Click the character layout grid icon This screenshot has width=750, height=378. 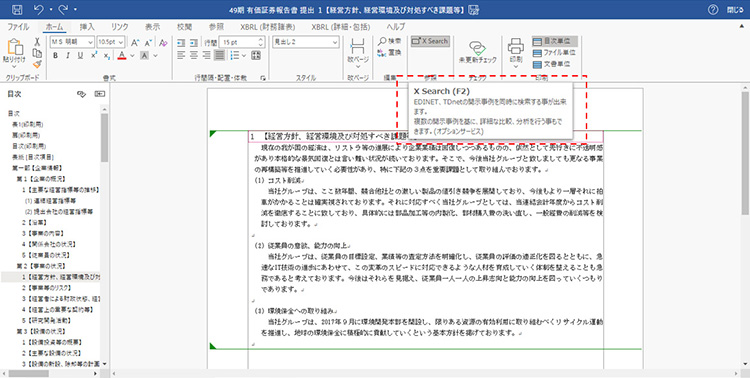[x=256, y=56]
